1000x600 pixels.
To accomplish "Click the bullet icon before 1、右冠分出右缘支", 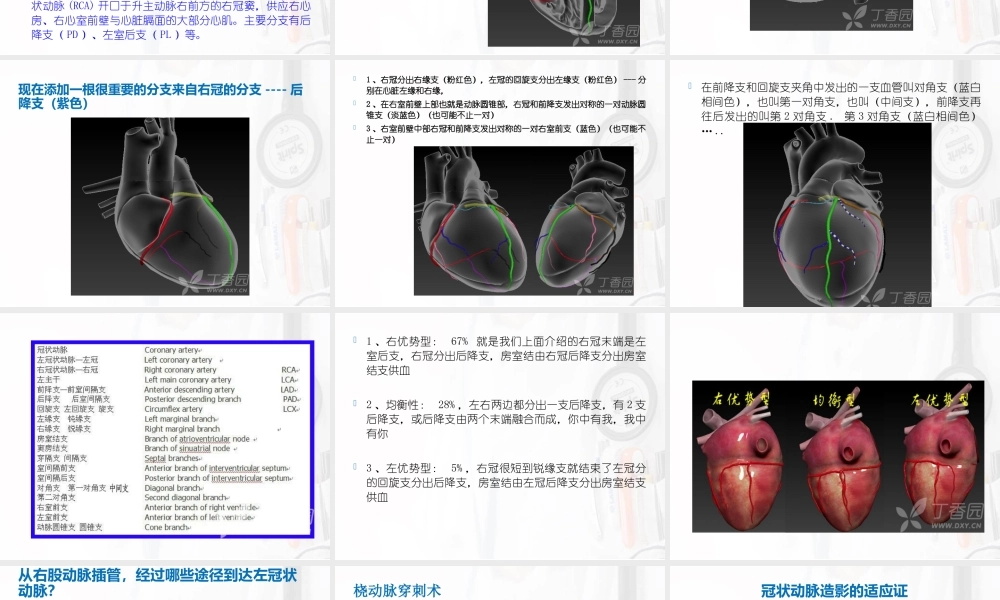I will pos(354,77).
